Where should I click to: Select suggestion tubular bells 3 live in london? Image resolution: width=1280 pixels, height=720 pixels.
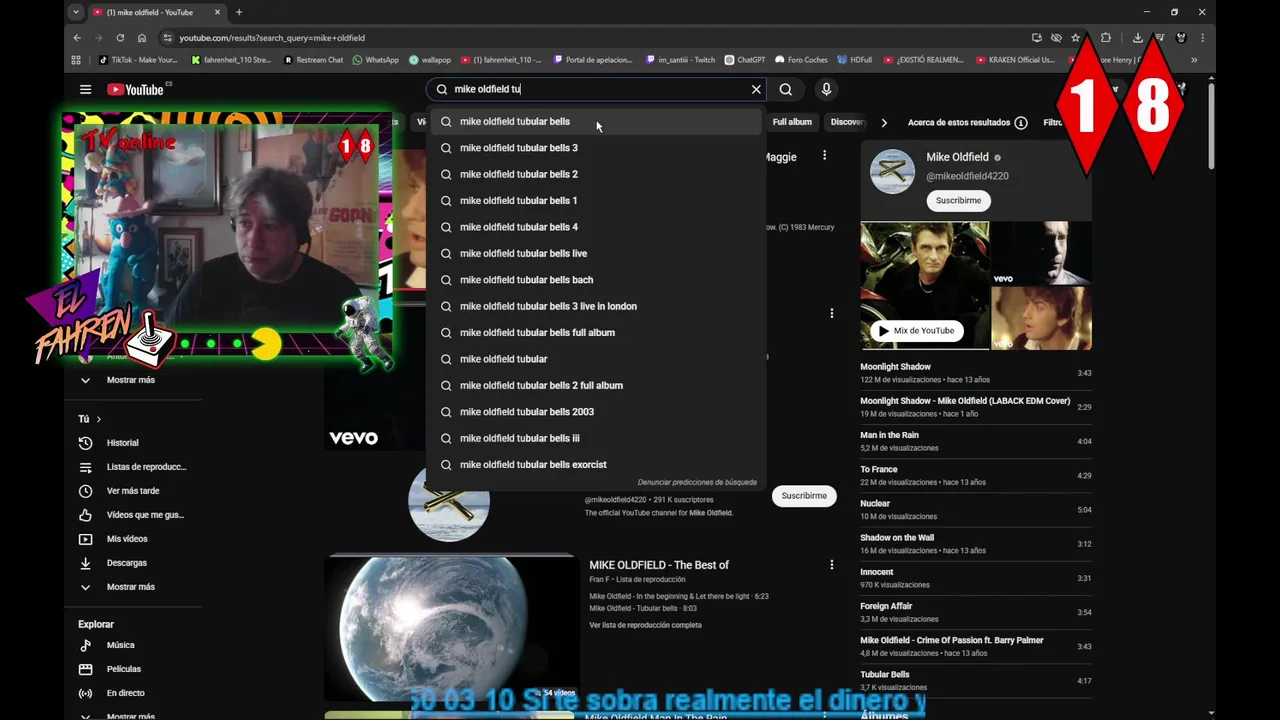coord(596,306)
